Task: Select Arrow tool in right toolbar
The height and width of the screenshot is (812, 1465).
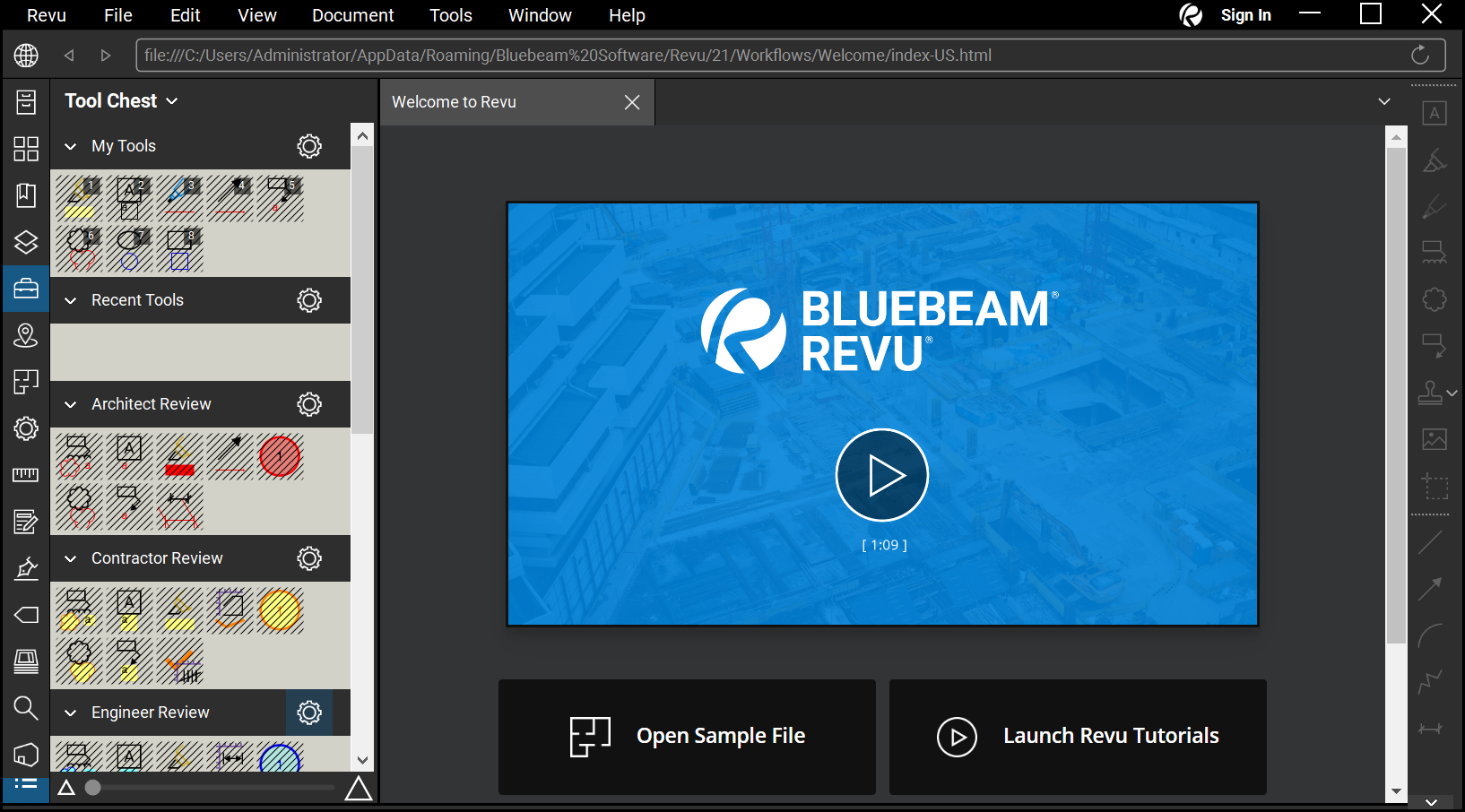Action: (x=1431, y=588)
